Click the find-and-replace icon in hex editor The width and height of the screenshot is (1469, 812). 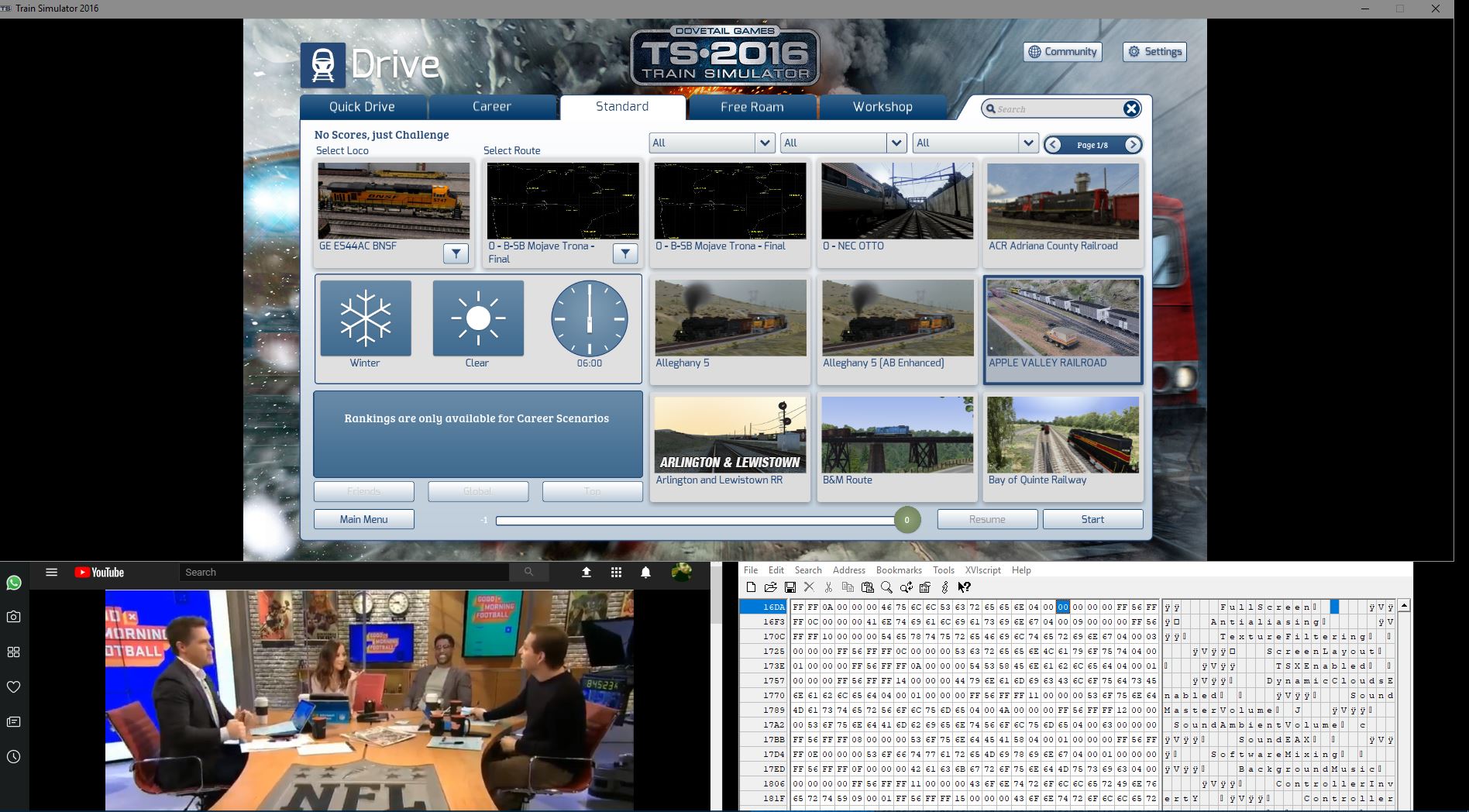tap(906, 587)
